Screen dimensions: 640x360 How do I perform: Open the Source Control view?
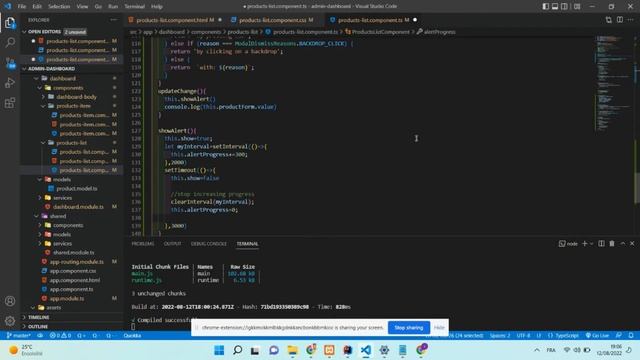coord(10,63)
